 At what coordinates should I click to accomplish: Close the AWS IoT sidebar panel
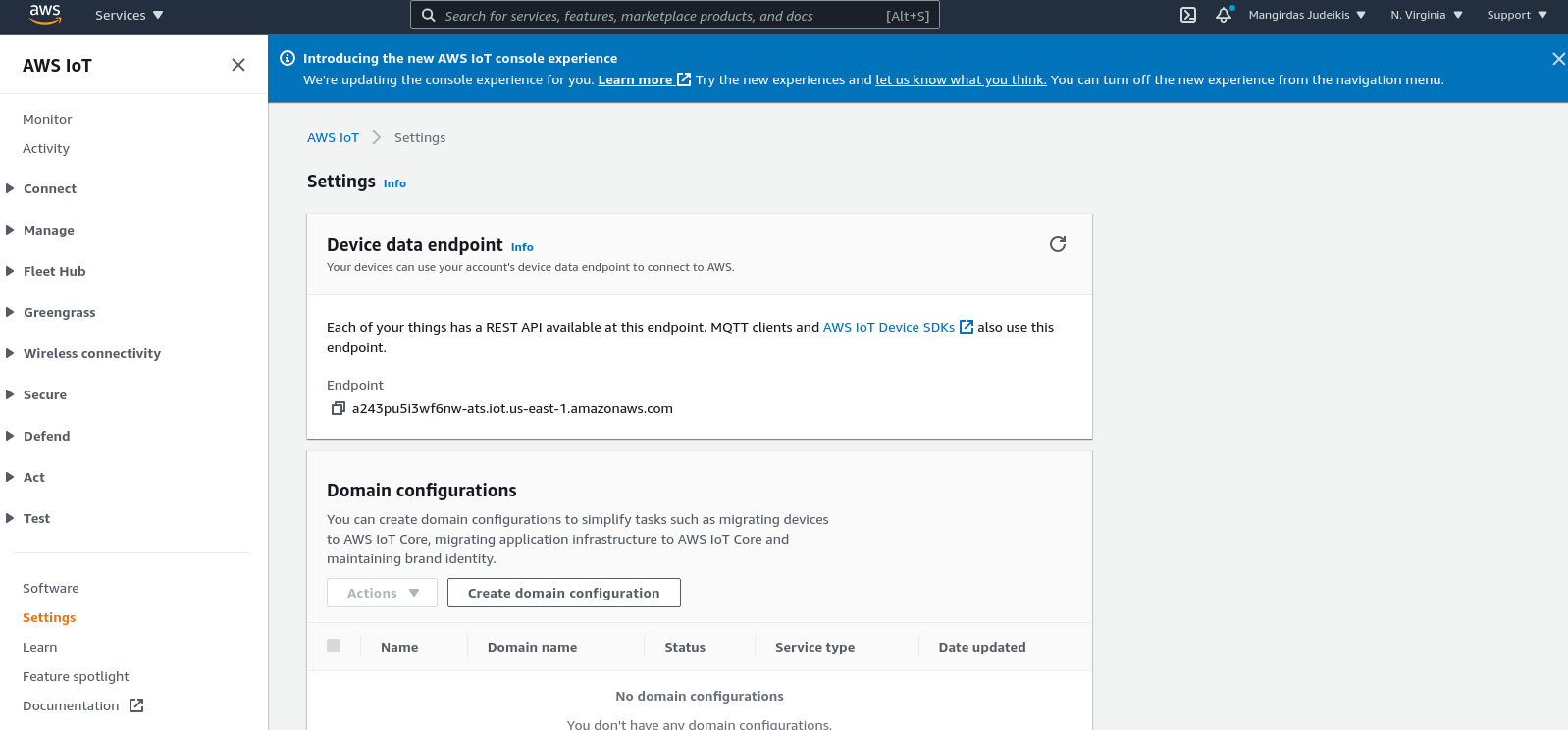point(237,65)
